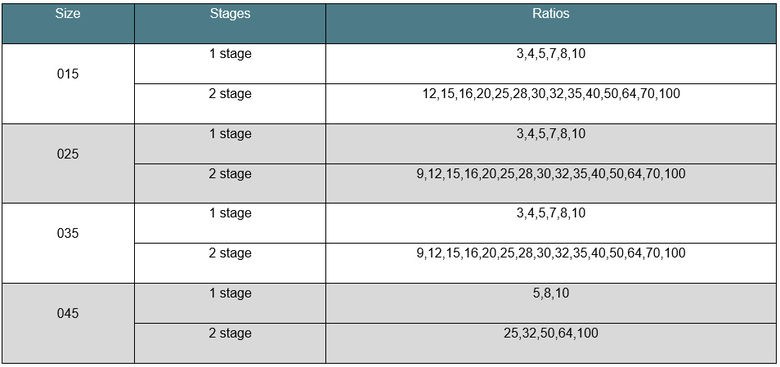This screenshot has width=780, height=367.
Task: Click the Size column header
Action: point(68,23)
